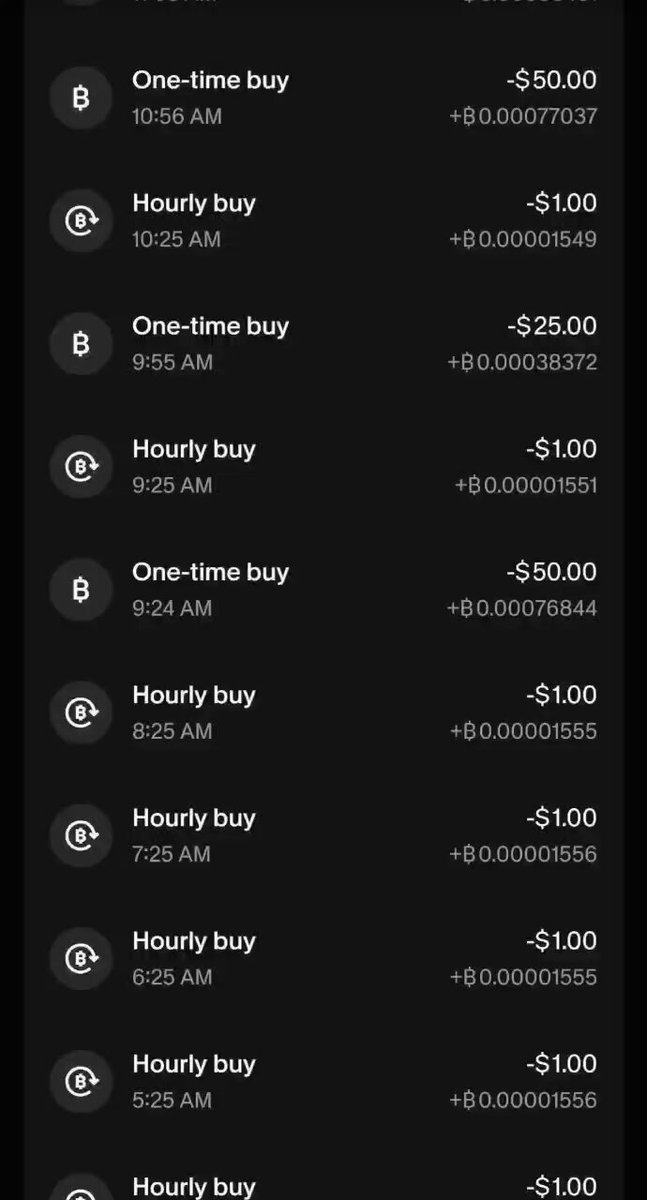
Task: Open the 9:55 AM One-time buy entry
Action: coord(323,344)
